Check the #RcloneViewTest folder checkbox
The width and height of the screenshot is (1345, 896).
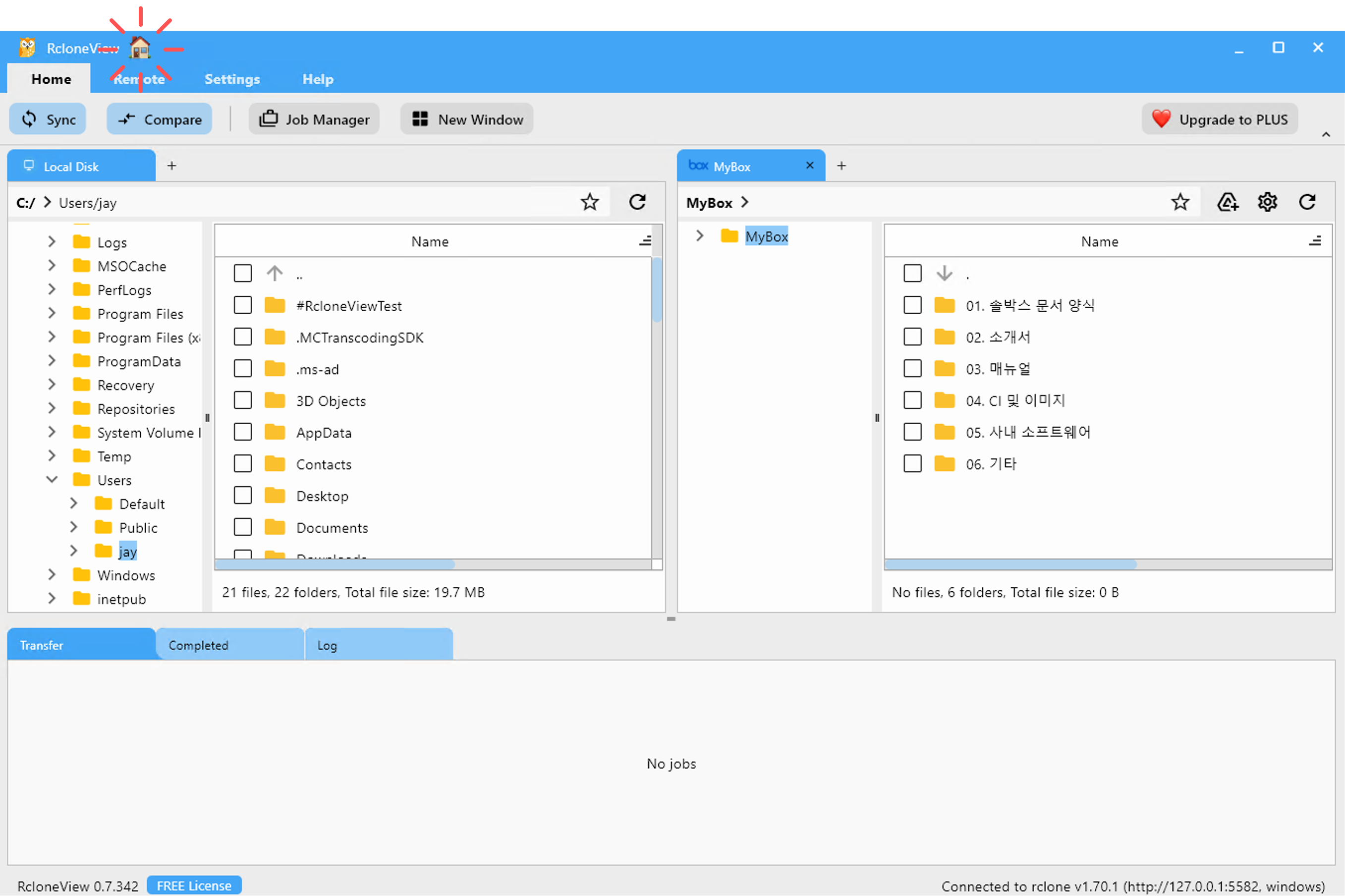coord(243,305)
